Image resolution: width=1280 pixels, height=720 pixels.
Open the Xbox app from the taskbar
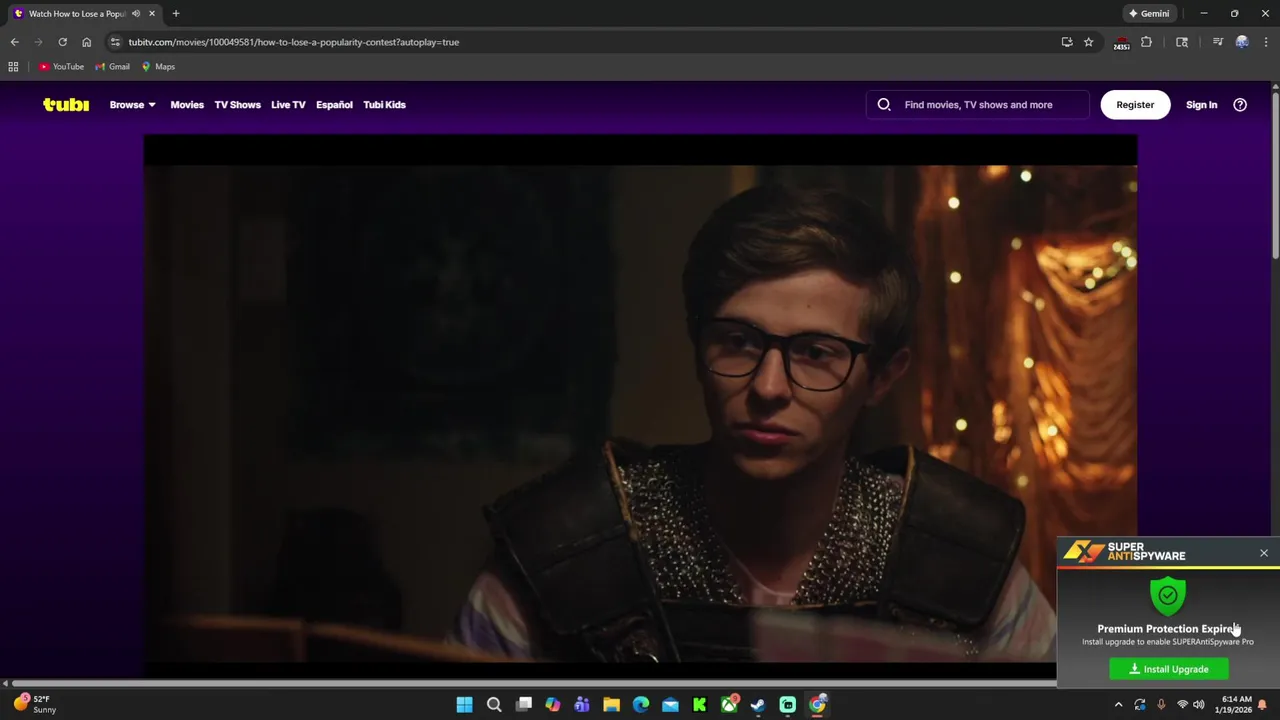[729, 705]
